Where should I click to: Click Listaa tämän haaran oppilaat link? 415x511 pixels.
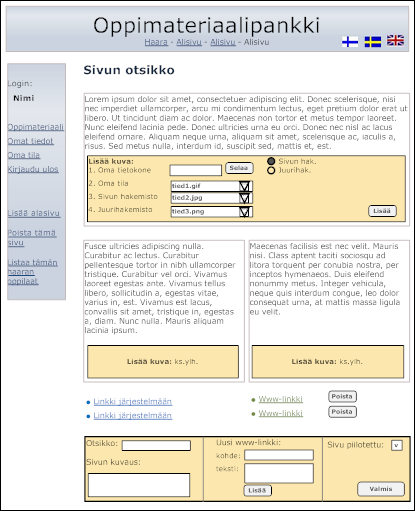click(x=32, y=272)
